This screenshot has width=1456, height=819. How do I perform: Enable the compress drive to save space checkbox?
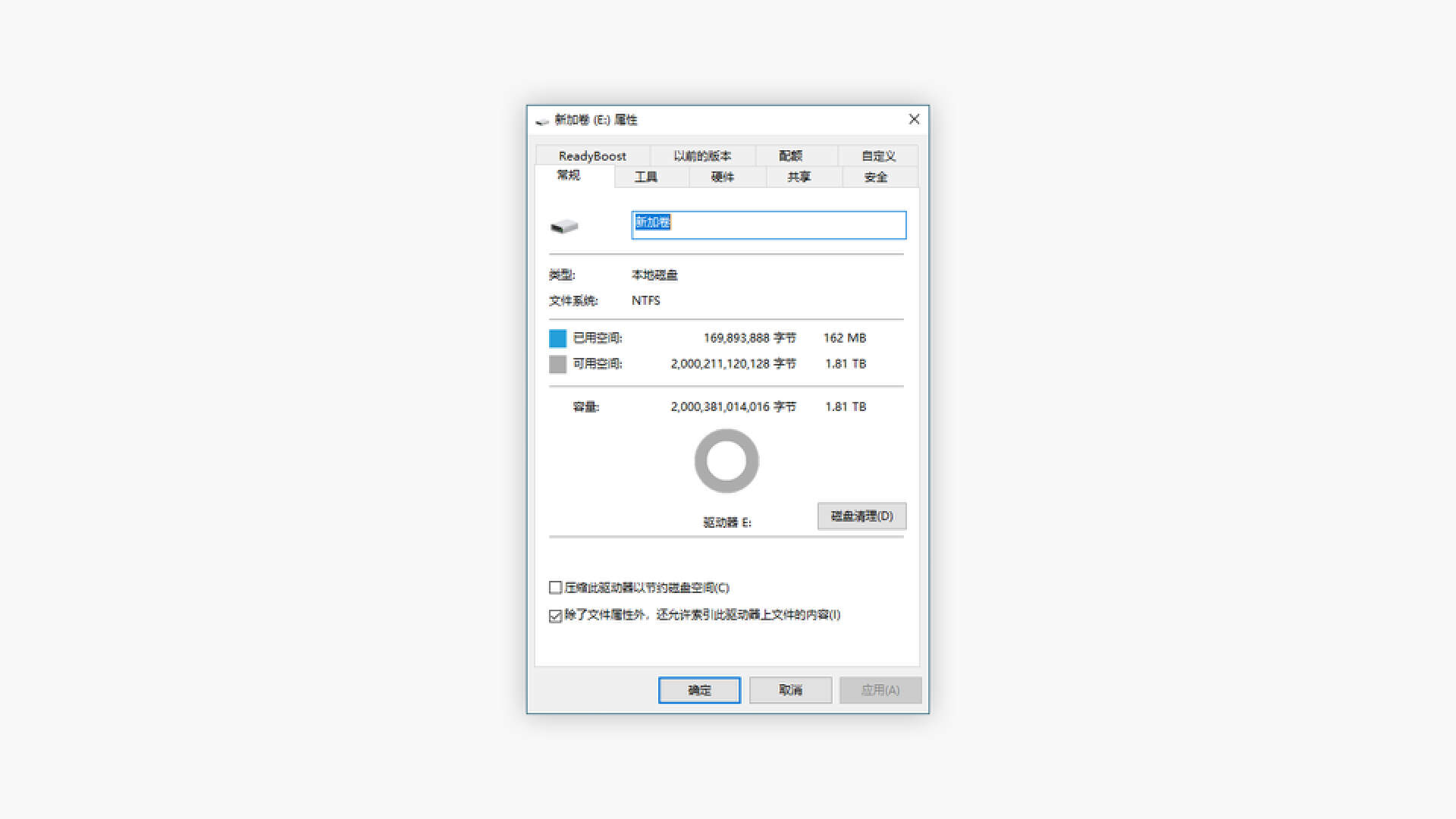[554, 587]
